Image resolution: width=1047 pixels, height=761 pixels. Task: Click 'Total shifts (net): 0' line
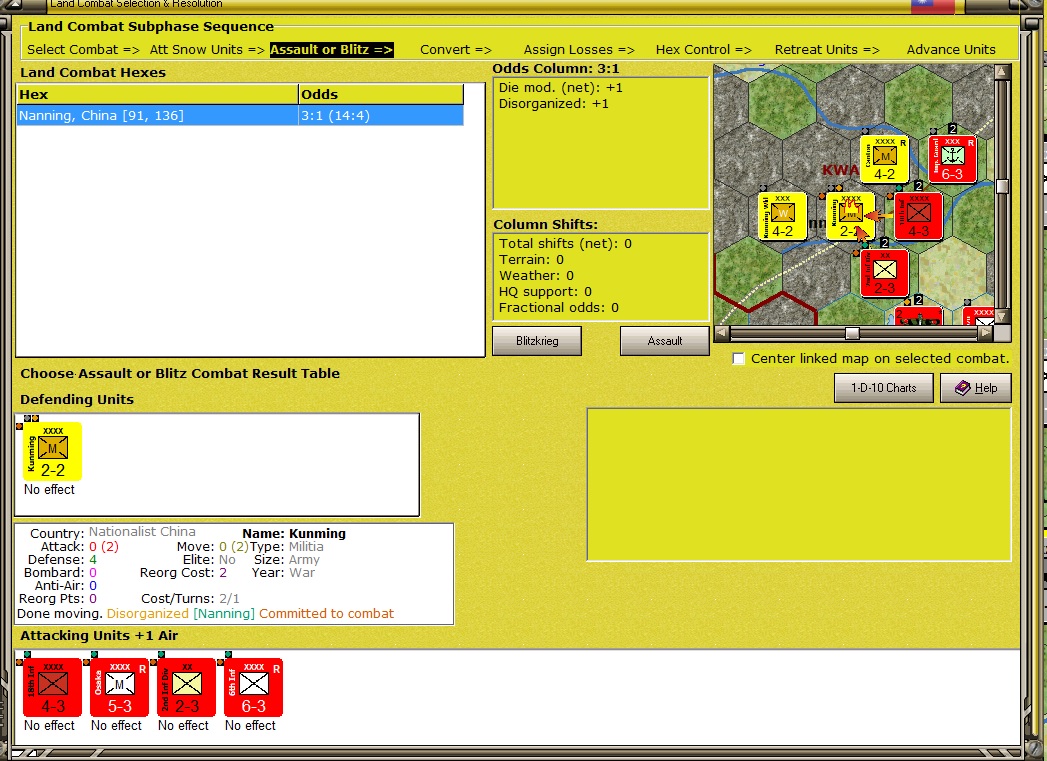565,244
